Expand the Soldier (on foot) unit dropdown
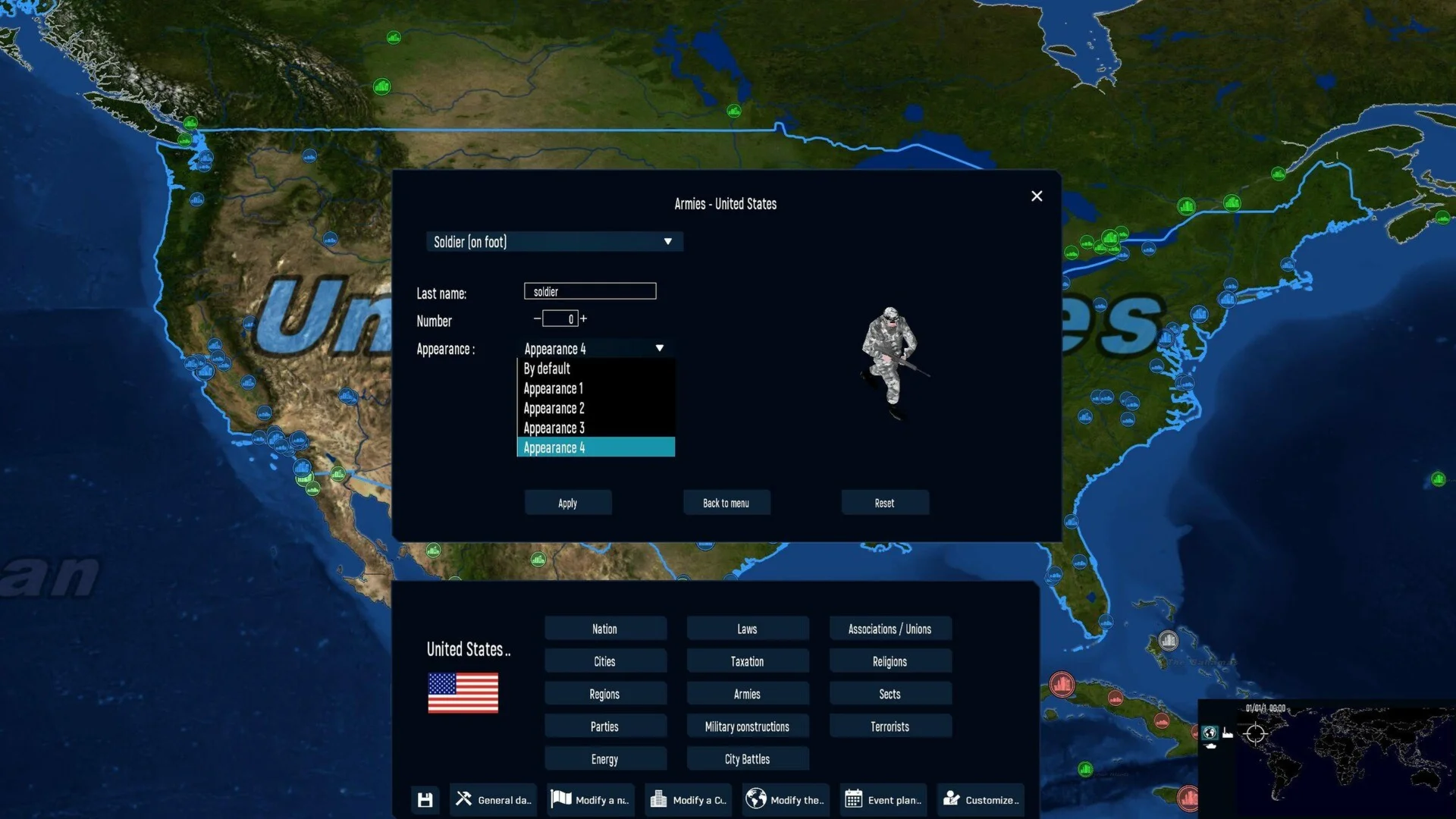 point(667,241)
